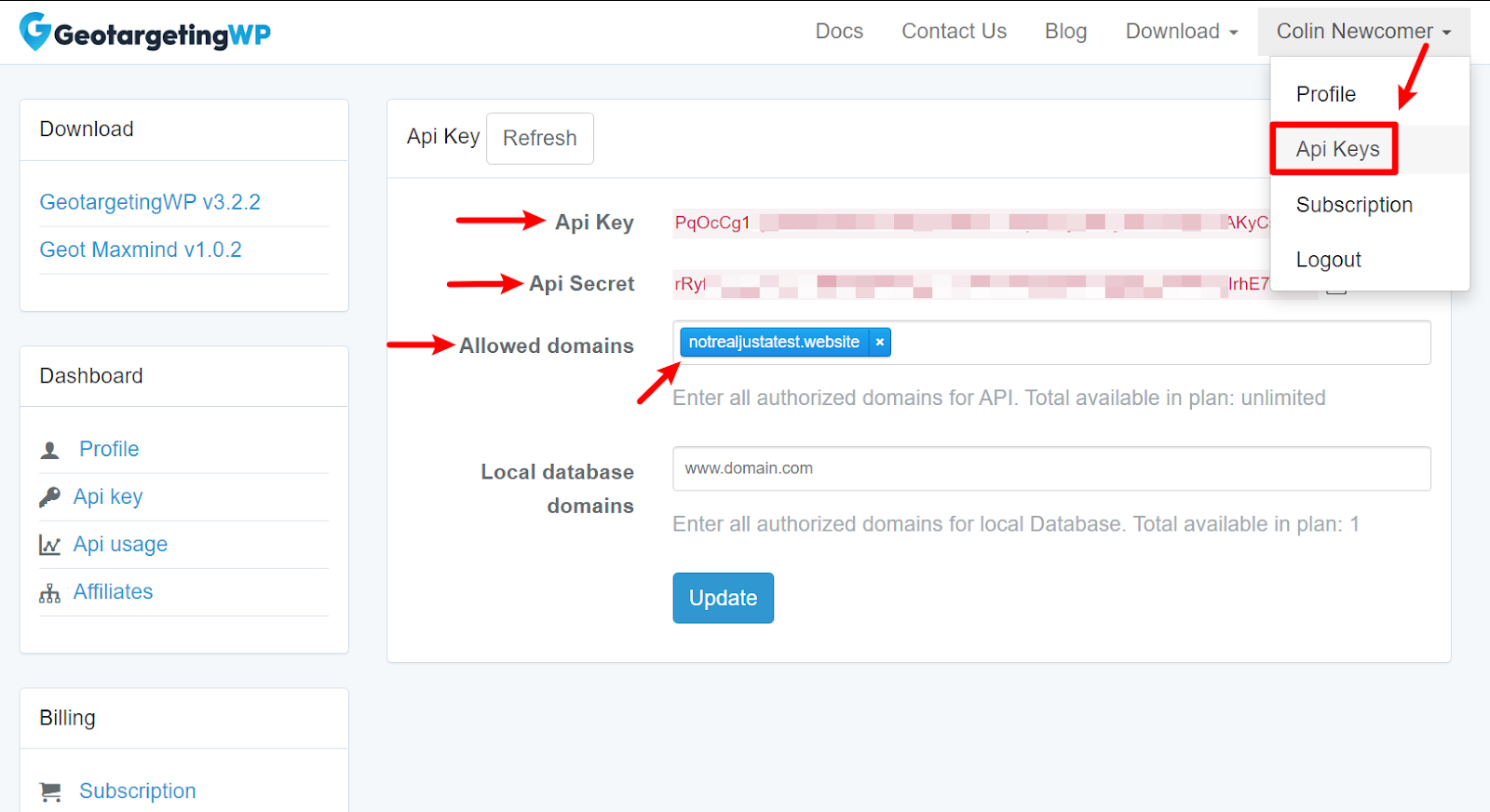Click the 'Allowed domains' label
This screenshot has height=812, width=1490.
point(547,345)
